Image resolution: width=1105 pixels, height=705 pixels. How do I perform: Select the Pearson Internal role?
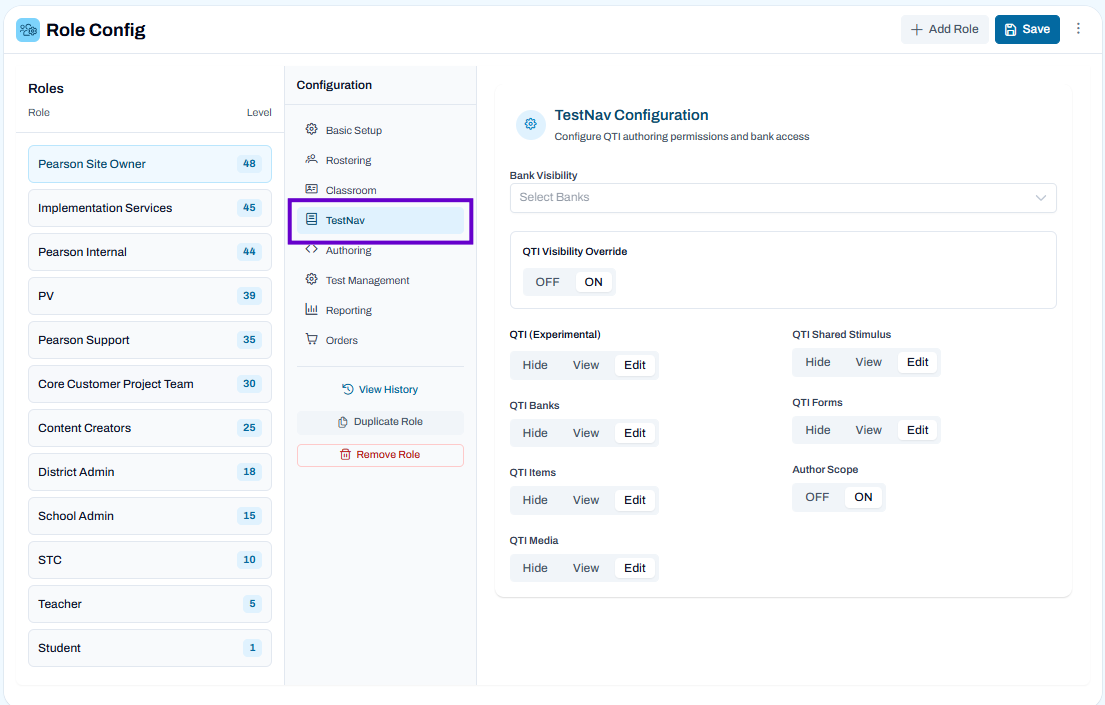click(x=149, y=252)
